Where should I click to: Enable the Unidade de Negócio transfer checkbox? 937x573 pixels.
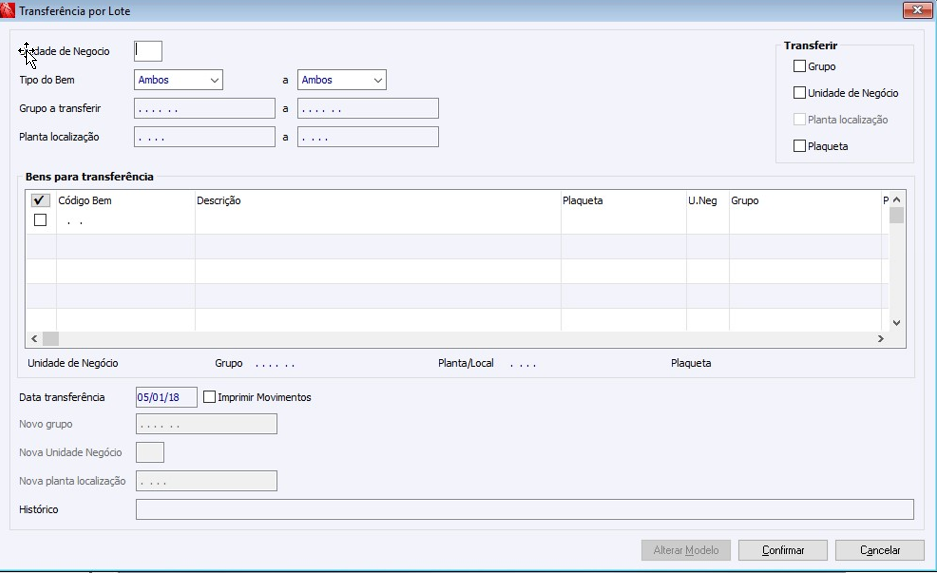point(800,93)
